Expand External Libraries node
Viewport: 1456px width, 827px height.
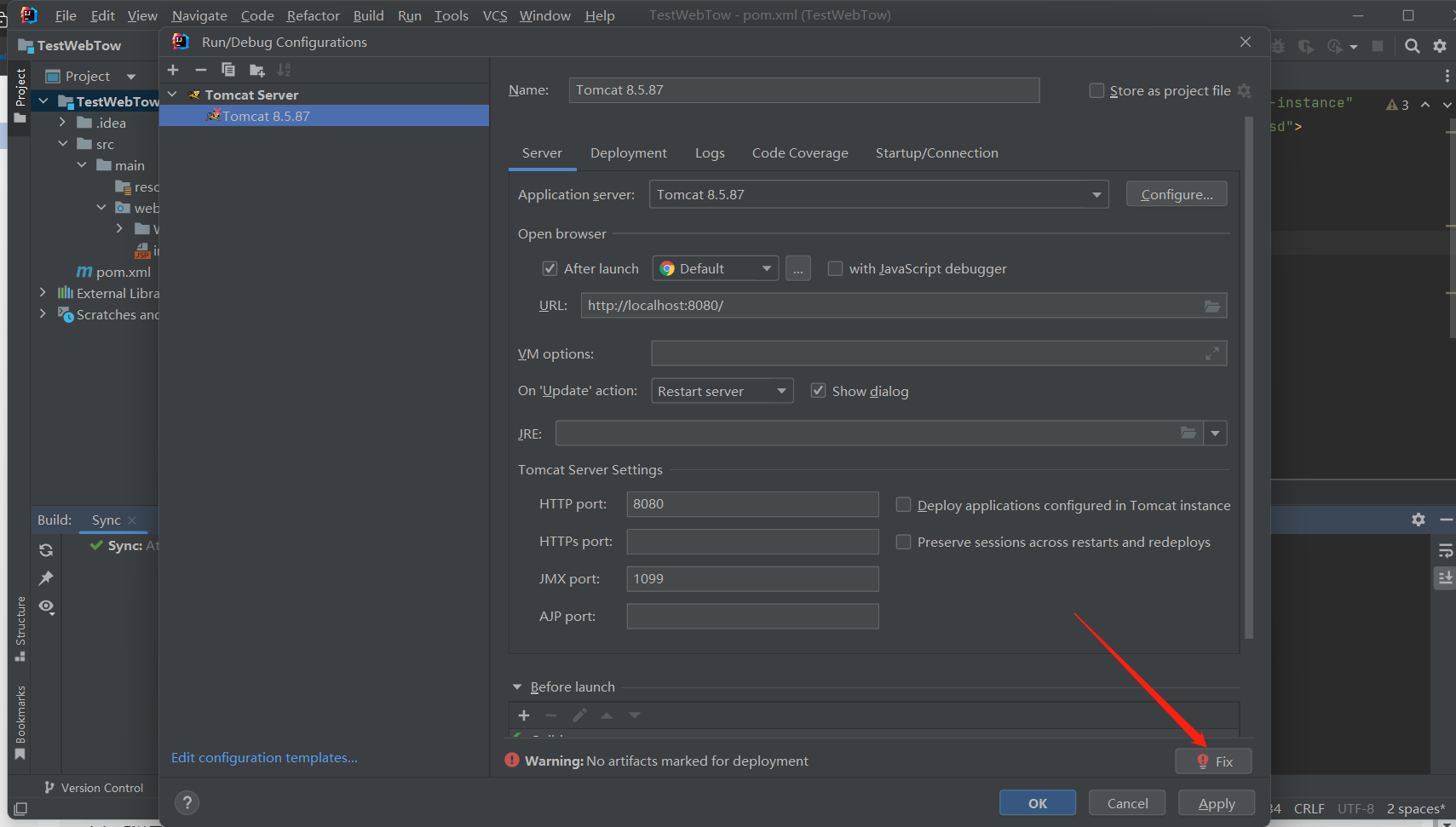[43, 293]
